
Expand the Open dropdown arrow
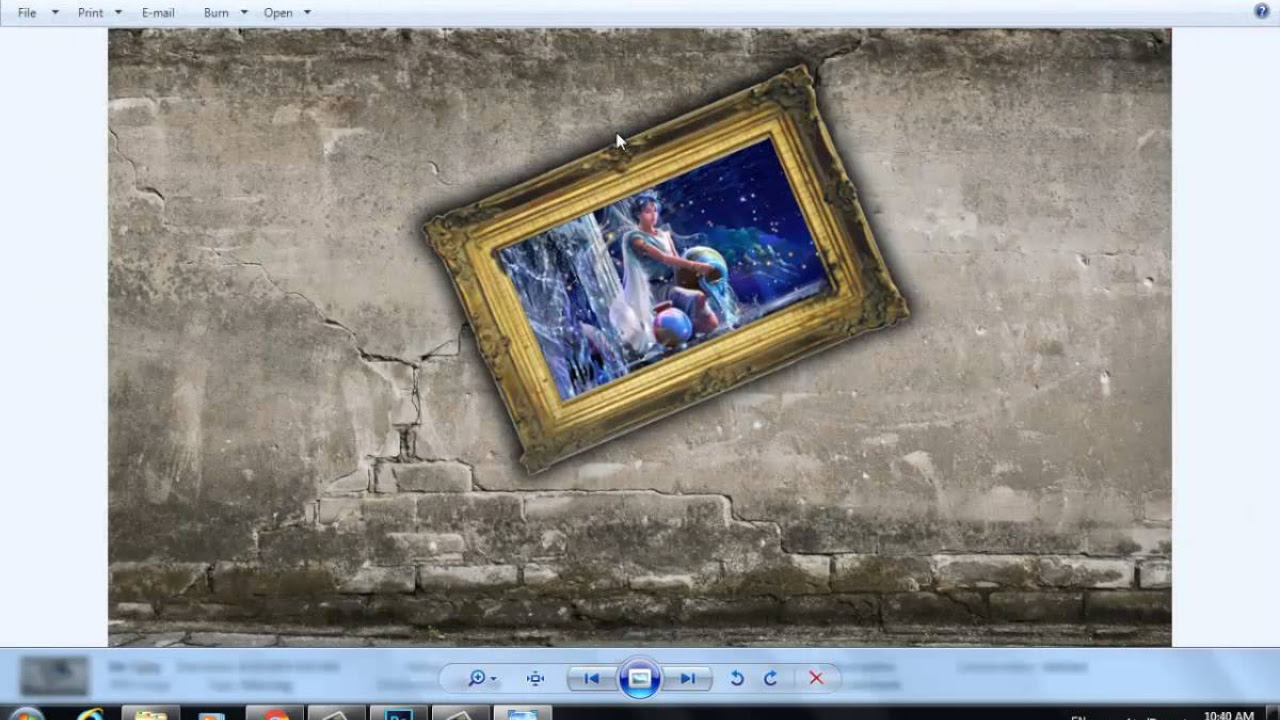click(307, 13)
